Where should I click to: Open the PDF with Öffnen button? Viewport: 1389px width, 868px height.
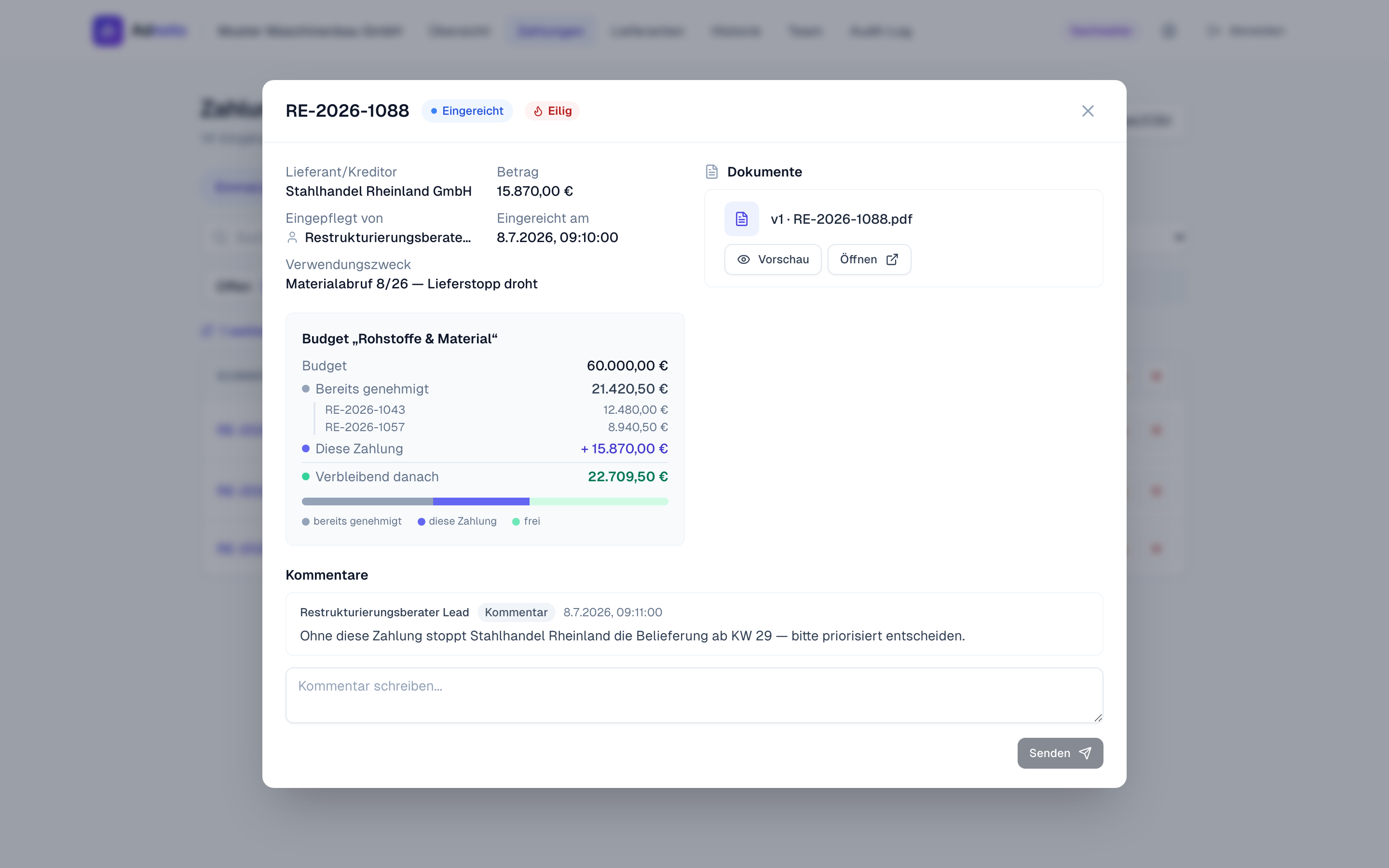click(x=869, y=259)
